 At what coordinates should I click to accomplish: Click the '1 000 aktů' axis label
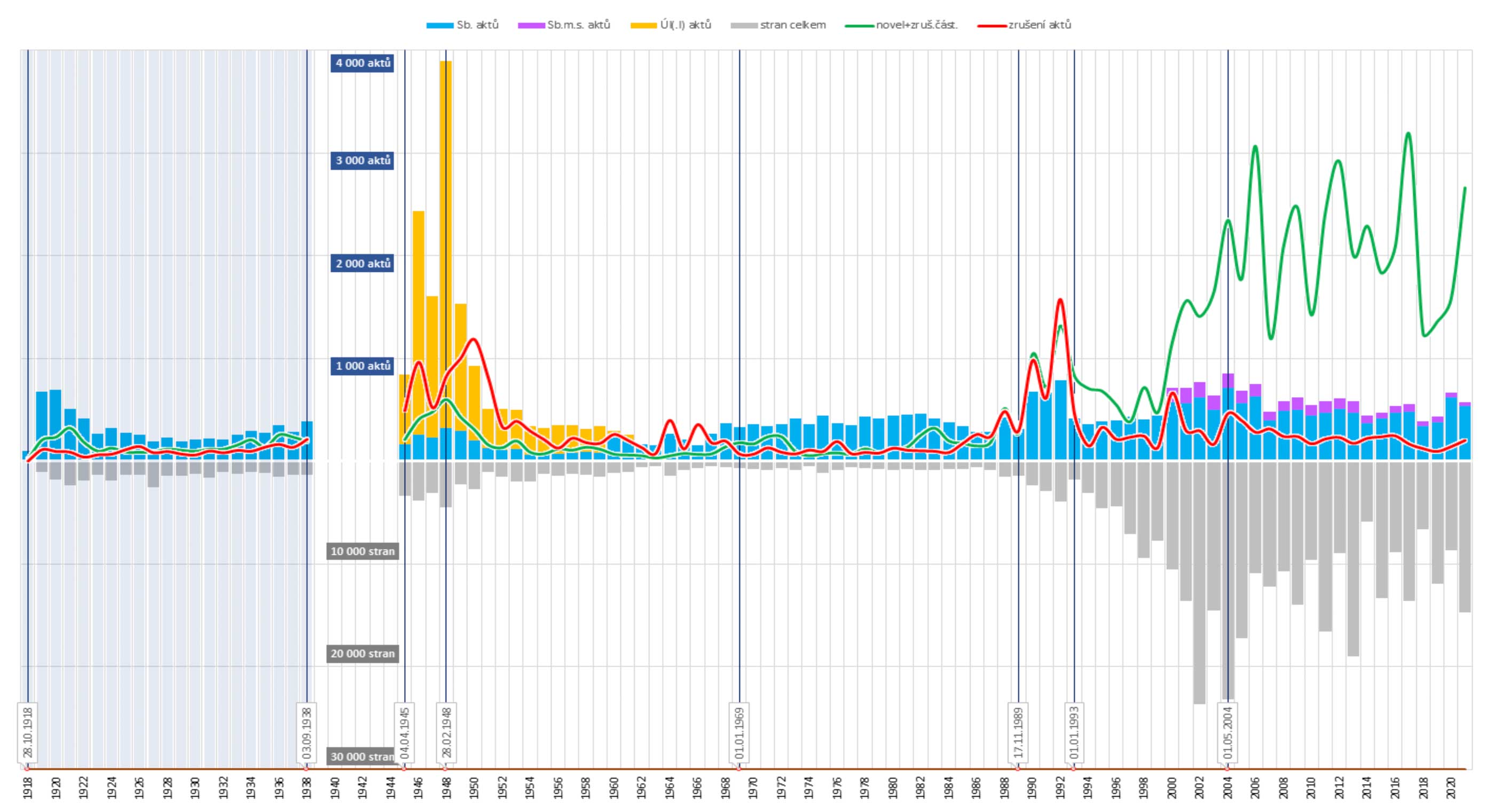point(362,366)
